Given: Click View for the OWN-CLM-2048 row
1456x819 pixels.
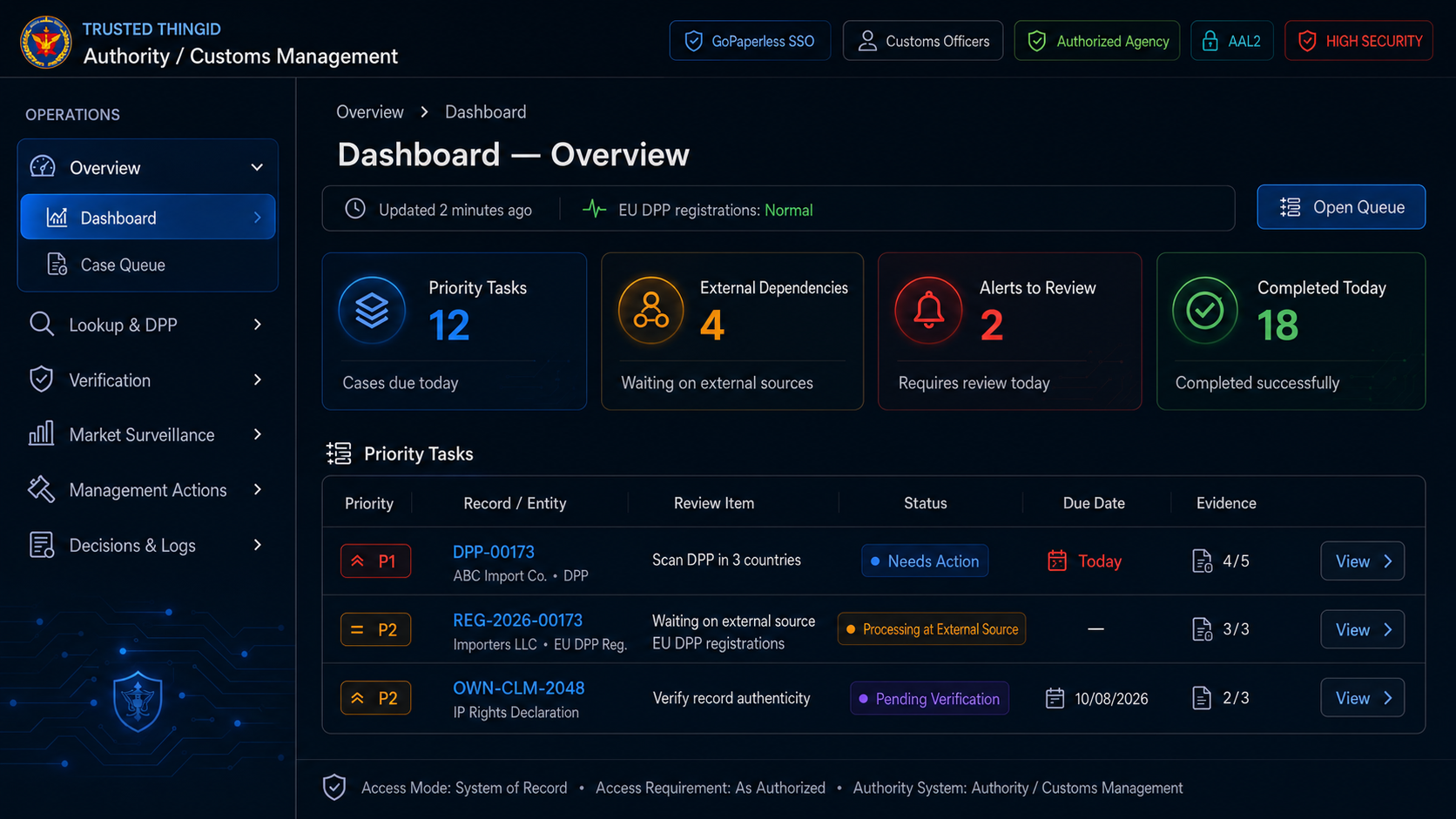Looking at the screenshot, I should [1362, 697].
